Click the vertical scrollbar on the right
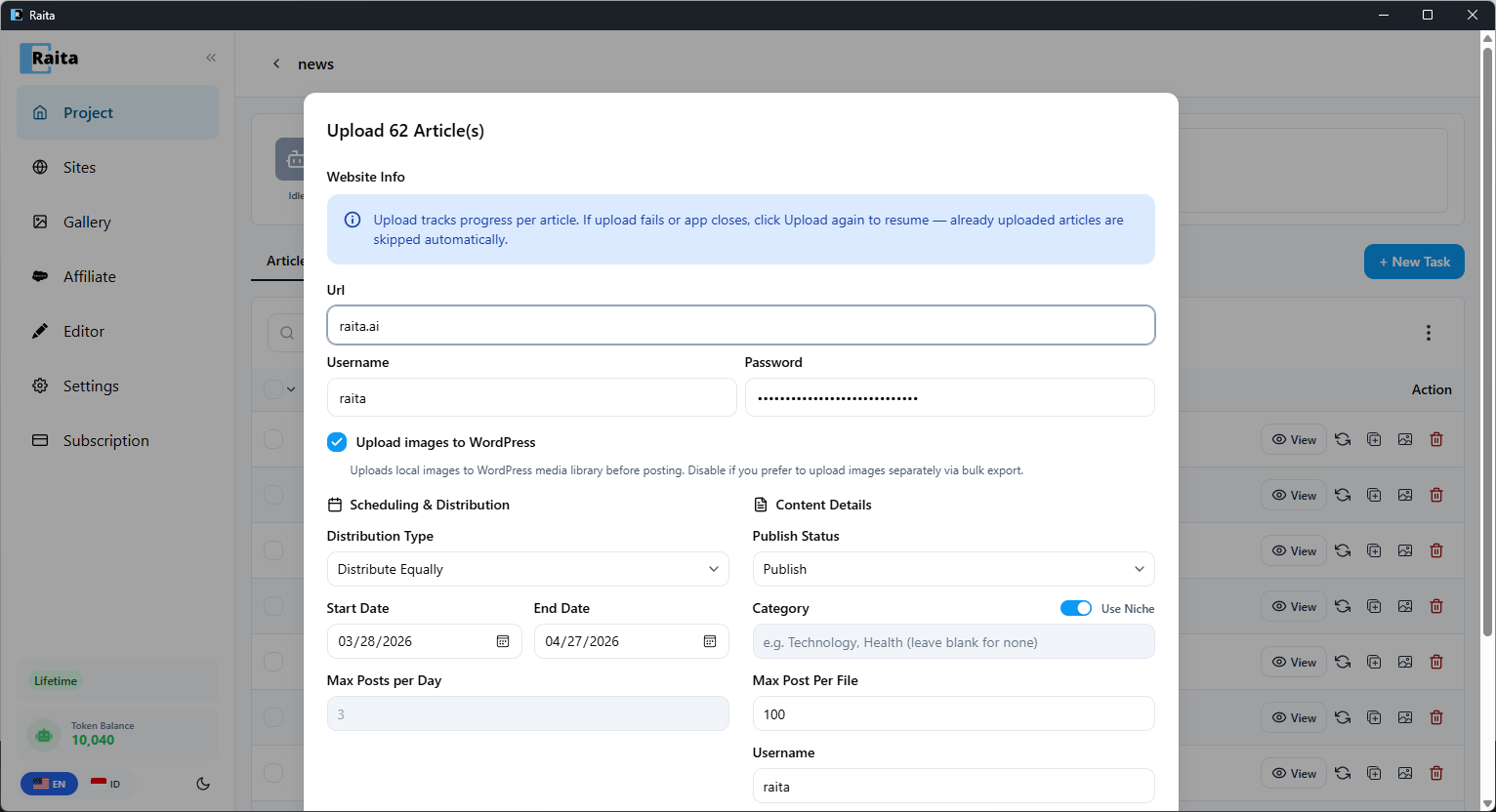 (1487, 342)
